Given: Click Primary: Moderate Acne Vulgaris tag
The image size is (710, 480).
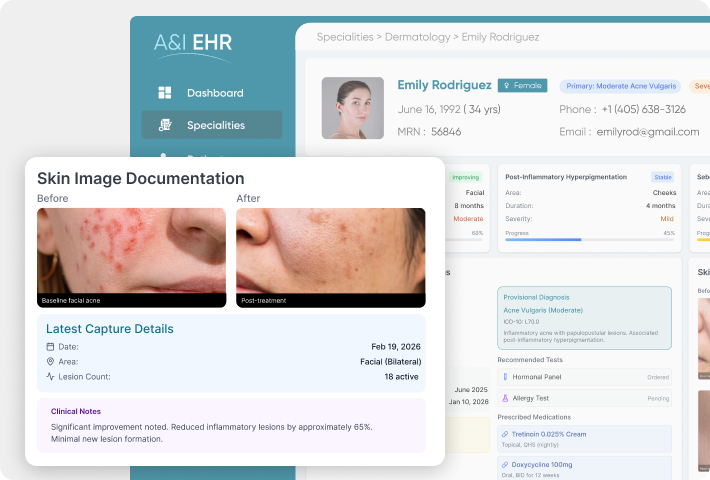Looking at the screenshot, I should pos(621,86).
